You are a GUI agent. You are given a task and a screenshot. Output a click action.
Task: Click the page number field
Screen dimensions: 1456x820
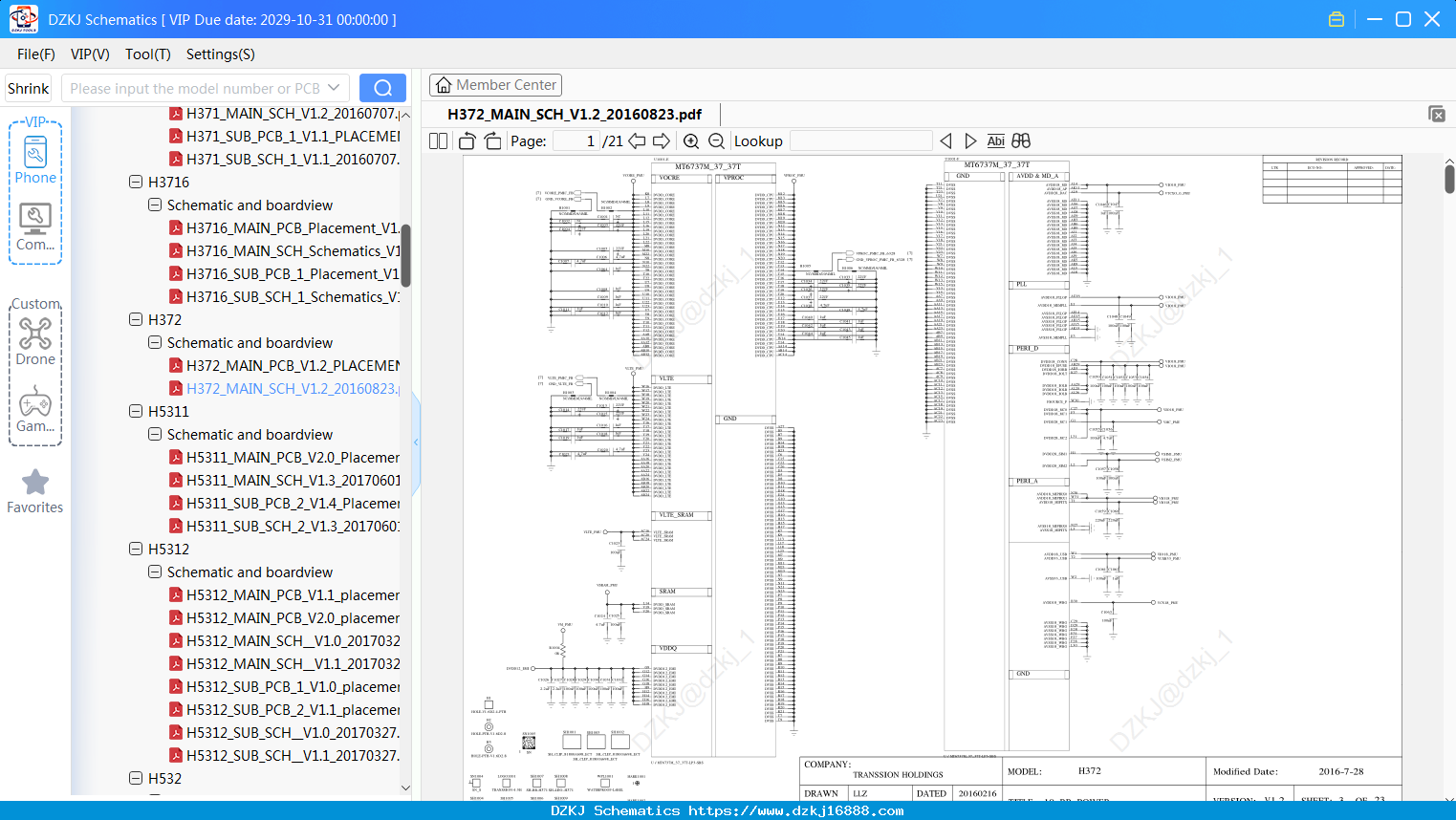pyautogui.click(x=575, y=140)
